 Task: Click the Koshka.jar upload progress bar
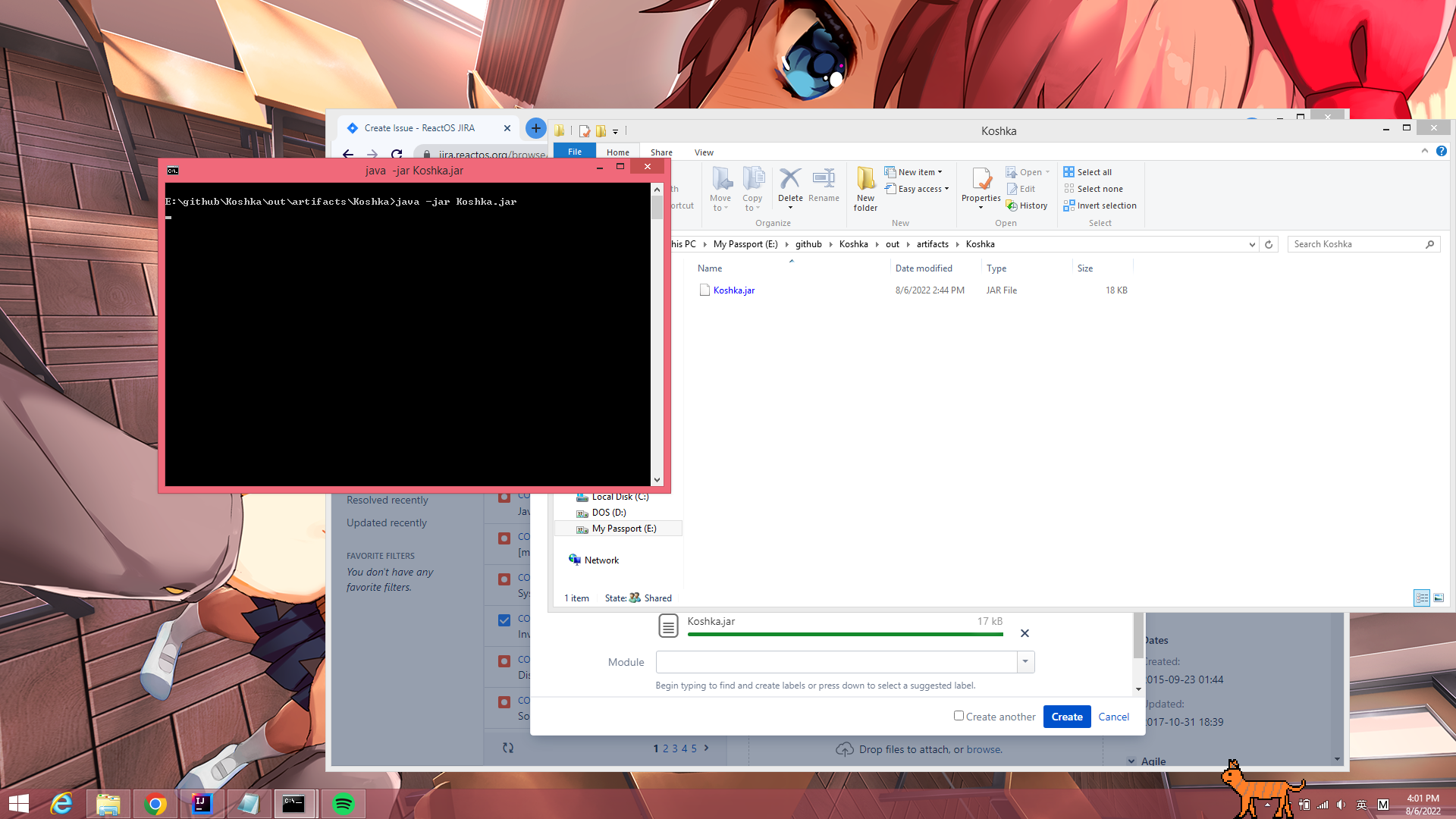845,634
